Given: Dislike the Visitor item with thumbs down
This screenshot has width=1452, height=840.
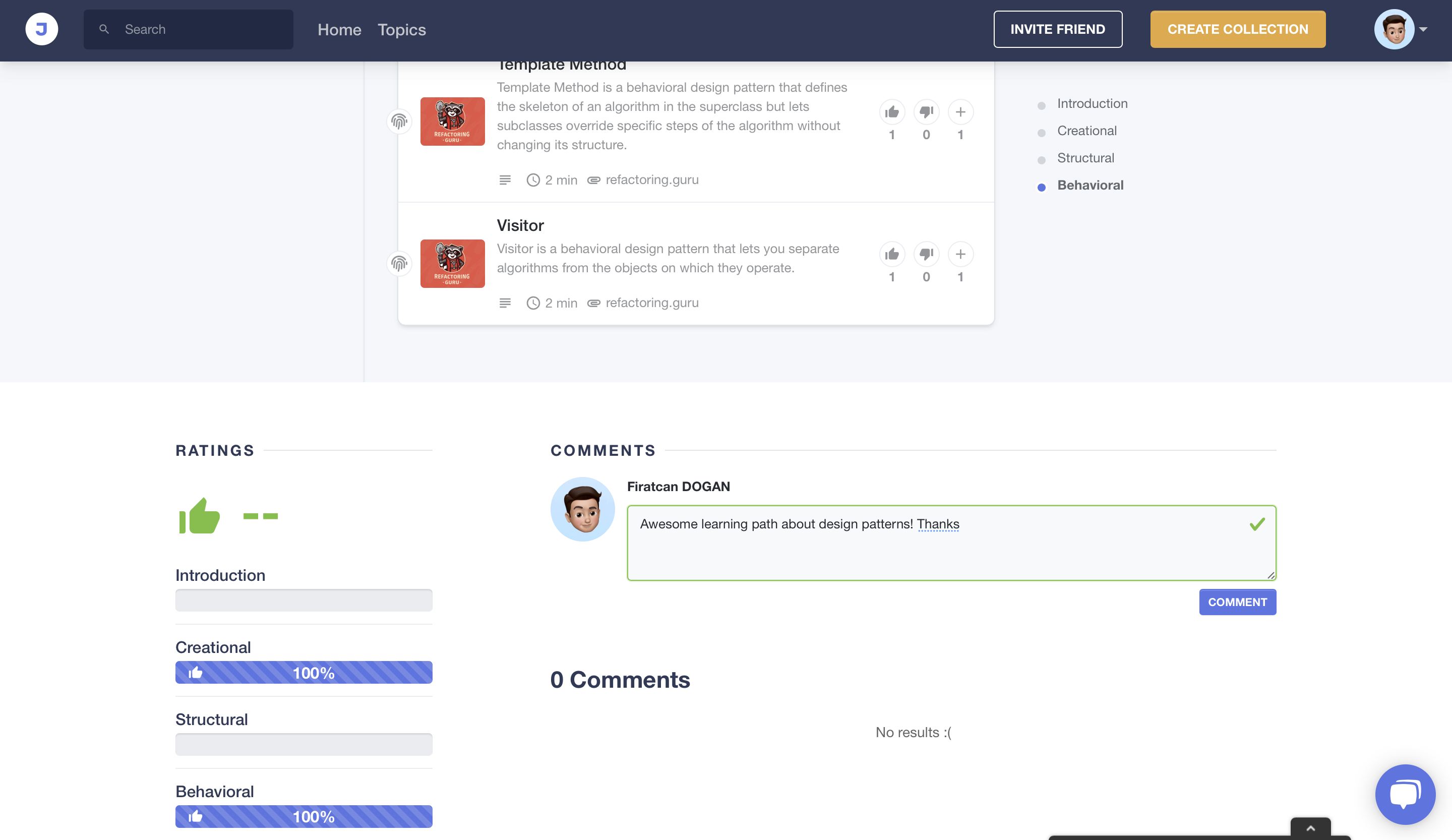Looking at the screenshot, I should coord(926,254).
